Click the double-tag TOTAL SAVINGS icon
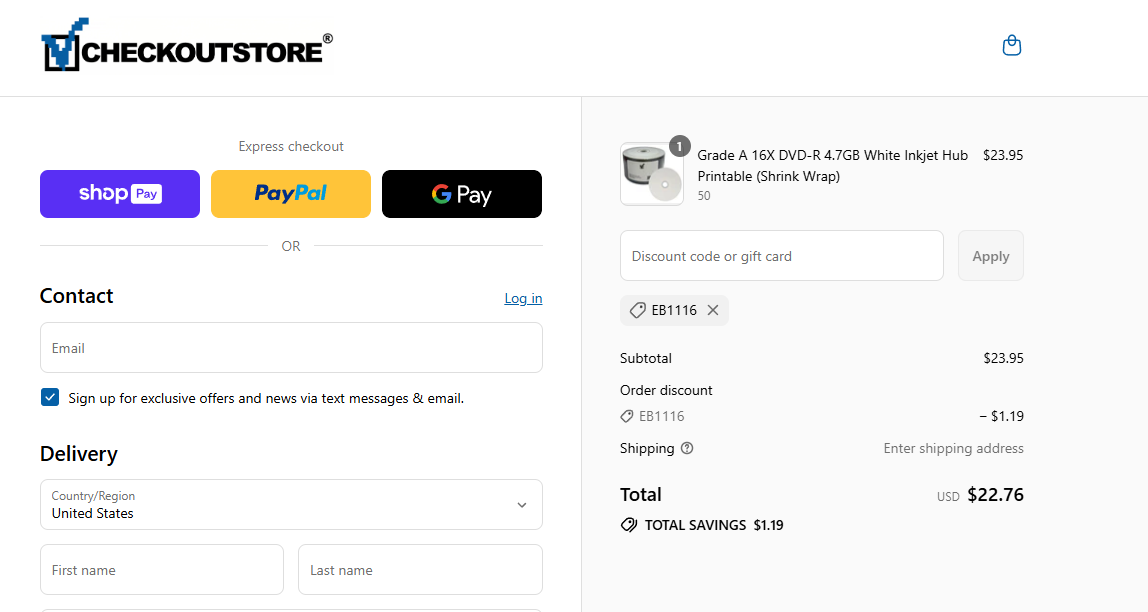Image resolution: width=1148 pixels, height=612 pixels. pos(629,524)
